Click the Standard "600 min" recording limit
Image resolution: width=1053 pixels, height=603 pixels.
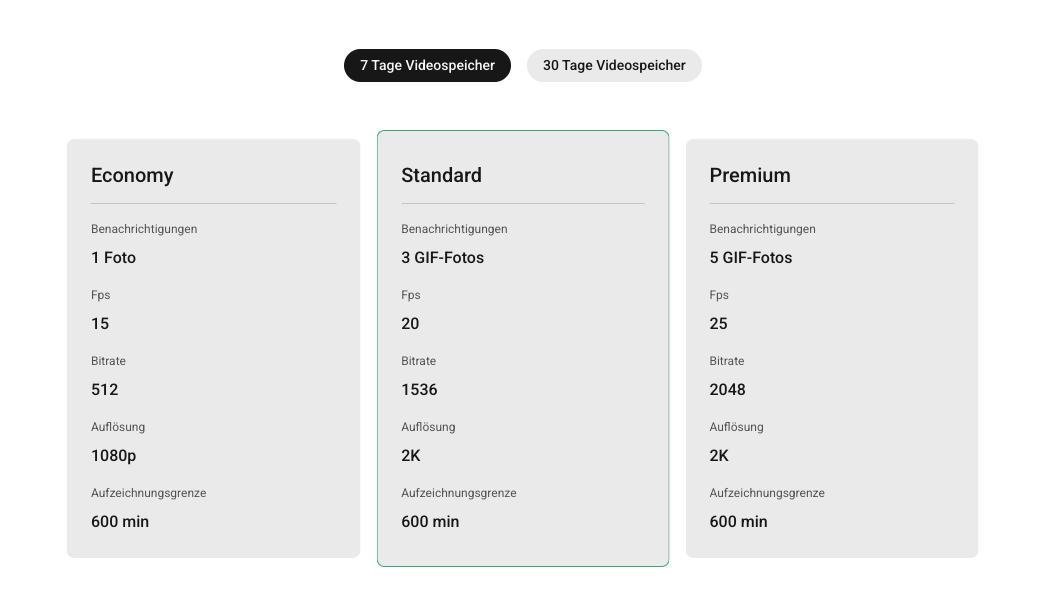[x=430, y=522]
